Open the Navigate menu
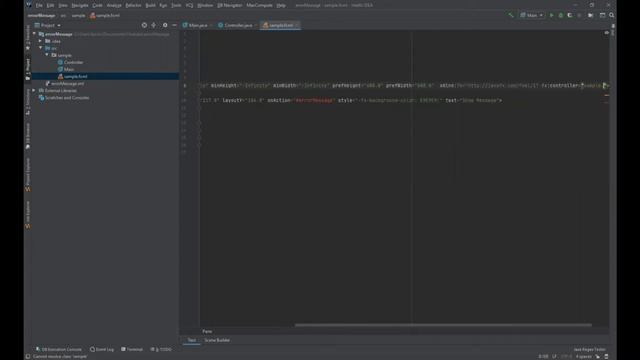640x360 pixels. [80, 5]
